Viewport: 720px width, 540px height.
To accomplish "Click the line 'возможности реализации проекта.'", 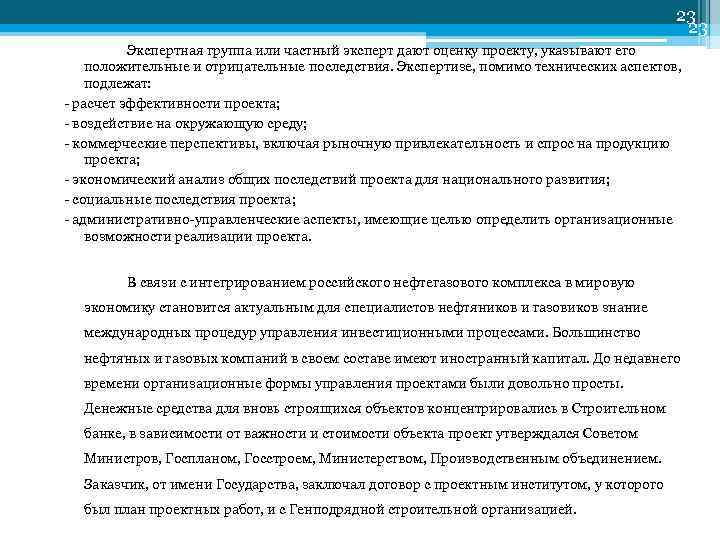I will coord(198,237).
